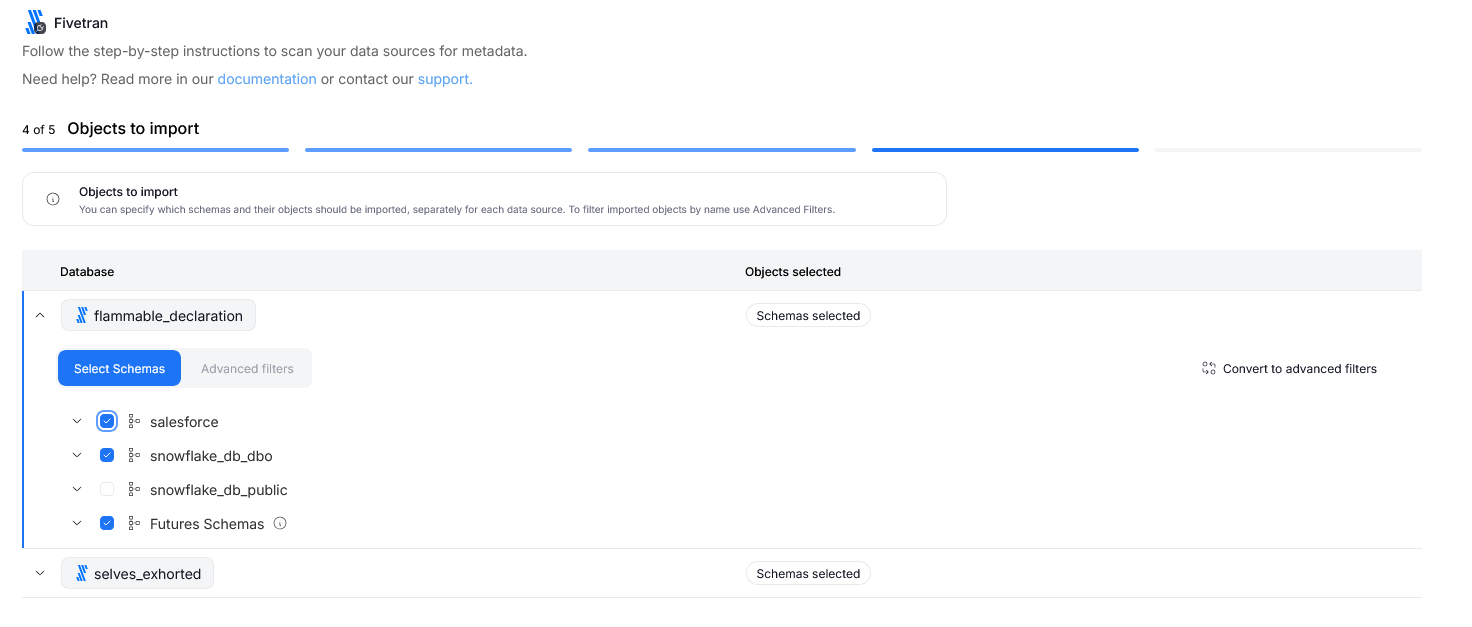Screen dimensions: 1472x627
Task: Expand the Futures Schemas chevron
Action: [77, 524]
